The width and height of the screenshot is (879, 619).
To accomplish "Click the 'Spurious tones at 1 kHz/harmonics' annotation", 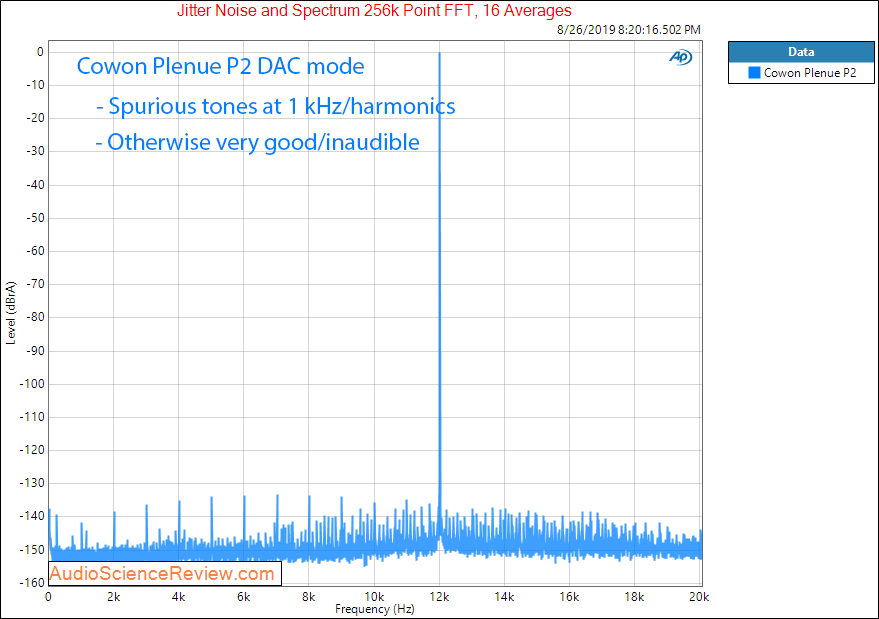I will pos(276,106).
